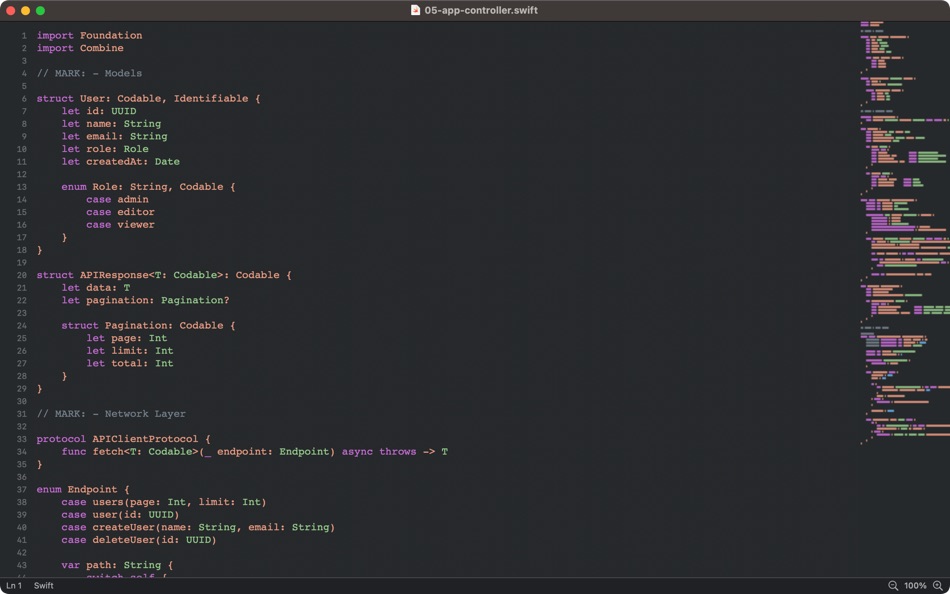Click the 'let page: Int' line
The image size is (950, 594).
[x=127, y=338]
